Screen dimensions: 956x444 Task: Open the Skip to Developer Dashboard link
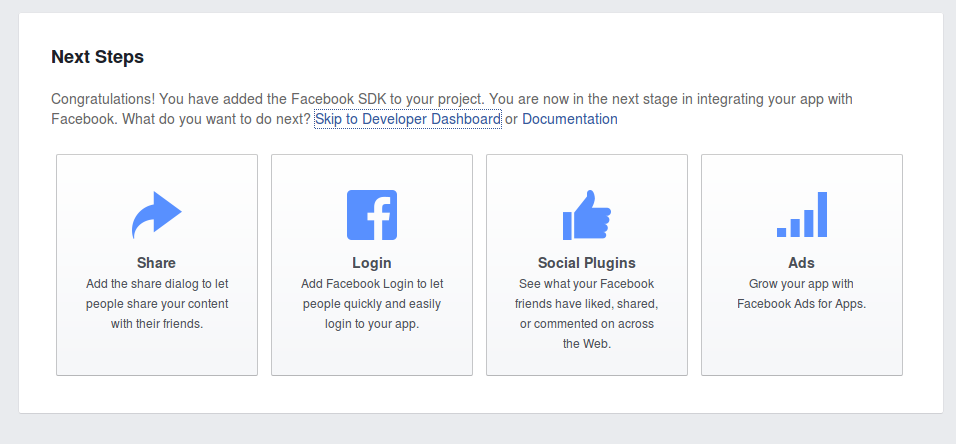[408, 119]
